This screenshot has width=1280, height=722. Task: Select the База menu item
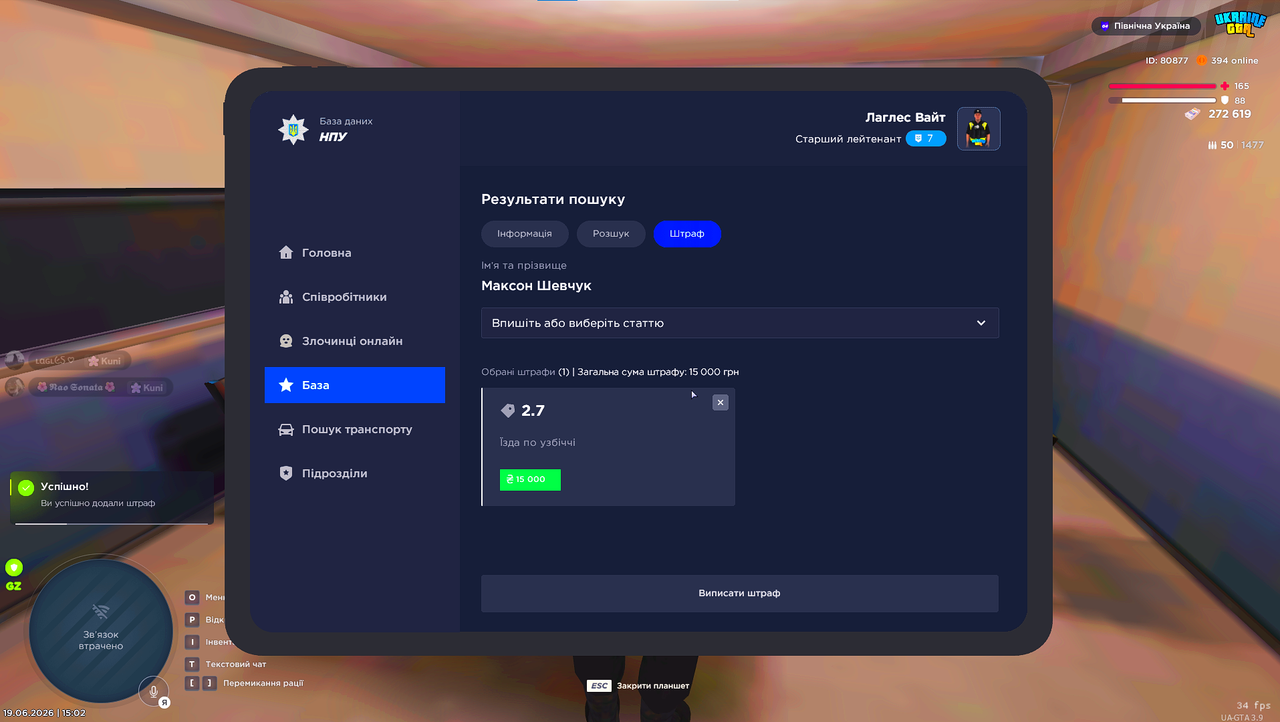pos(355,385)
